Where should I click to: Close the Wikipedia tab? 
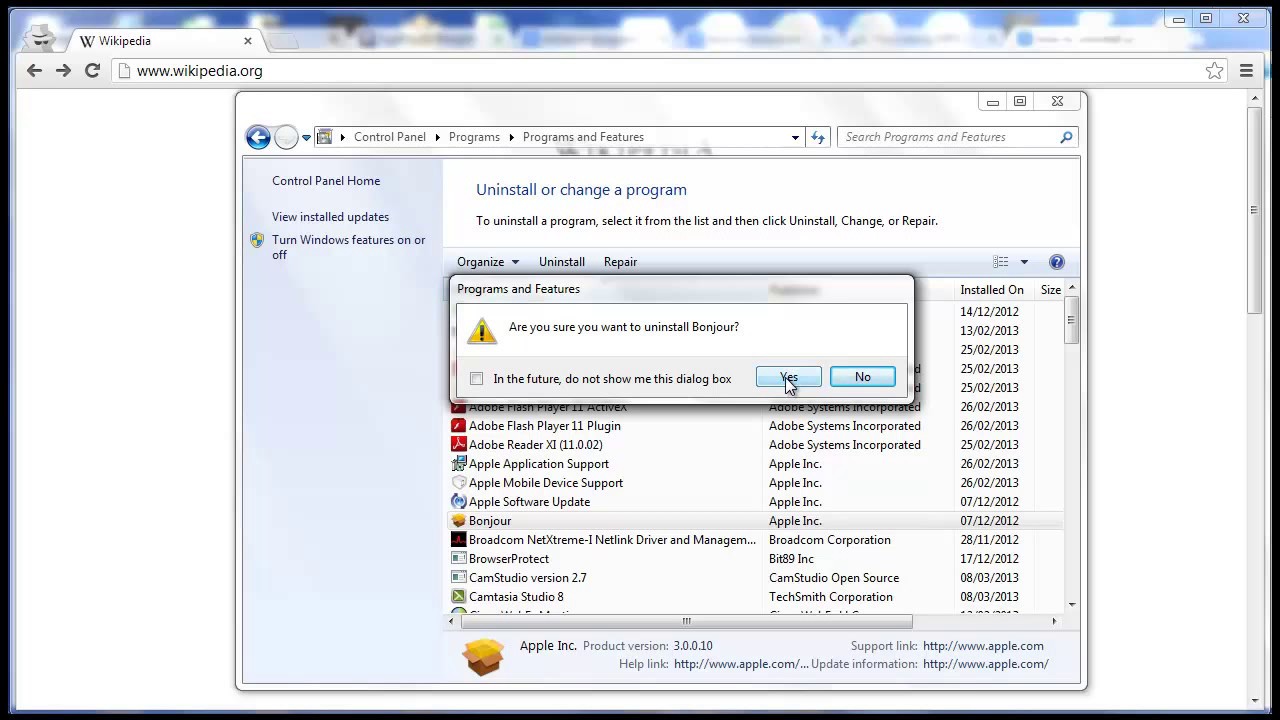tap(248, 41)
